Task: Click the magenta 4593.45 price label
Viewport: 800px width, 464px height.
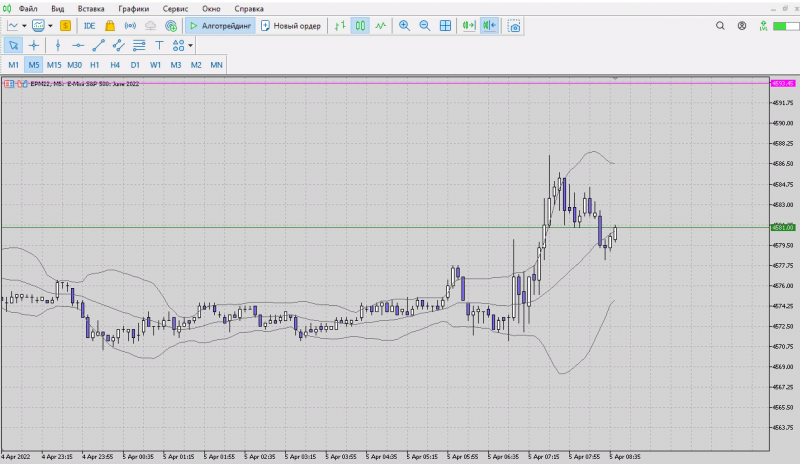Action: [783, 83]
